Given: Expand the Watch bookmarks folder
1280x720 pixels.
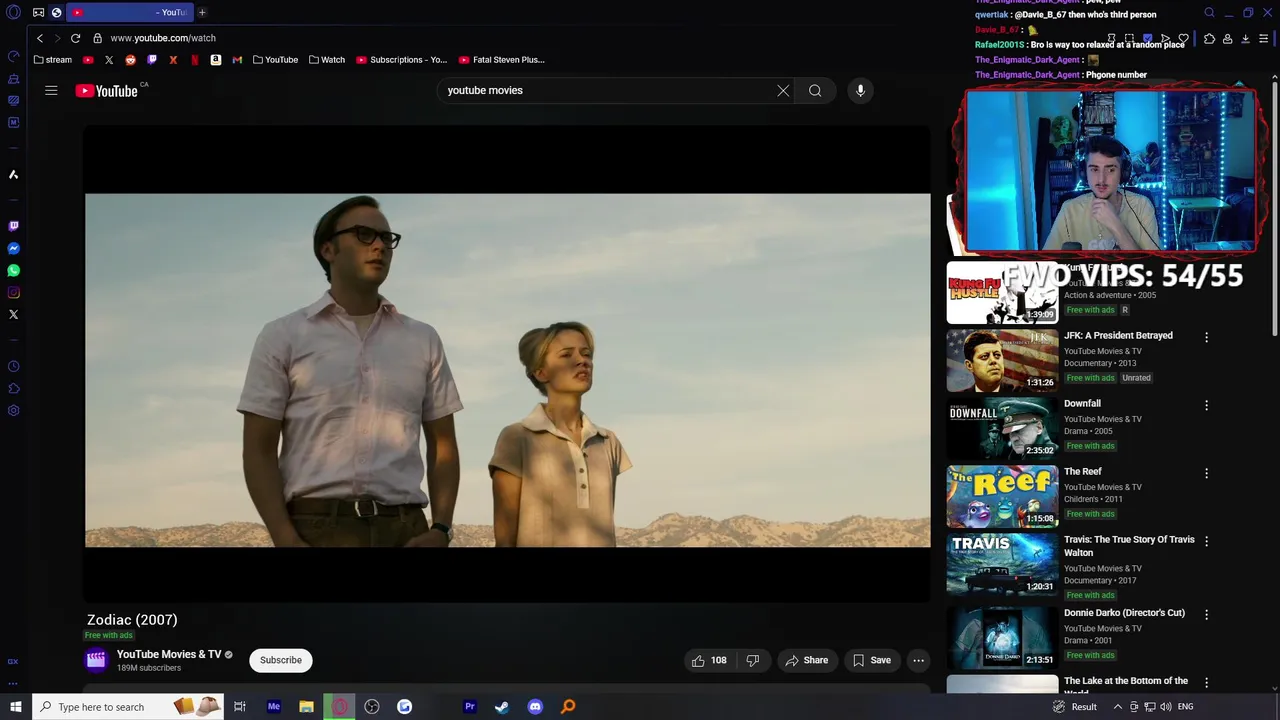Looking at the screenshot, I should (x=327, y=60).
